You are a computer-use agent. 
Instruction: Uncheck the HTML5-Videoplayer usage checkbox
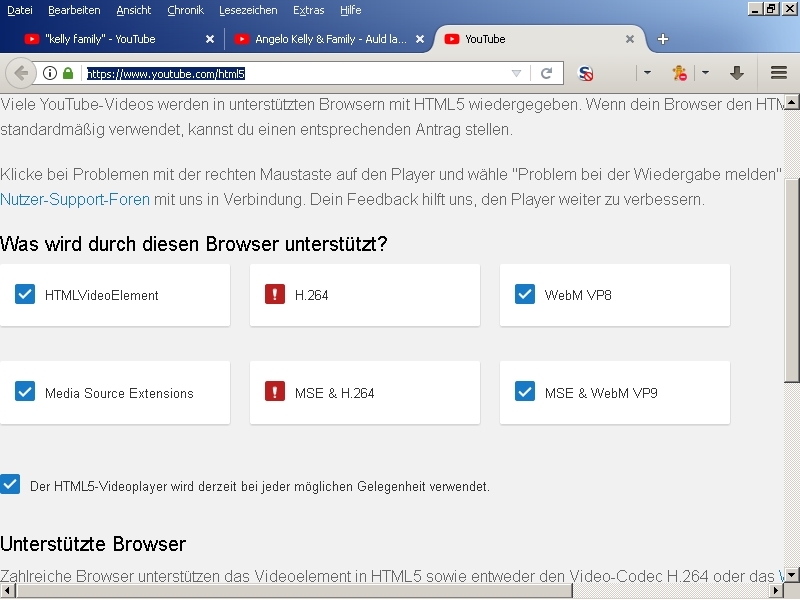10,485
